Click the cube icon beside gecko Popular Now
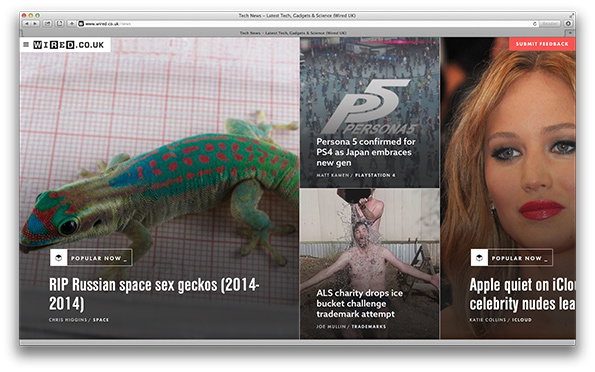Image resolution: width=595 pixels, height=372 pixels. pyautogui.click(x=58, y=258)
